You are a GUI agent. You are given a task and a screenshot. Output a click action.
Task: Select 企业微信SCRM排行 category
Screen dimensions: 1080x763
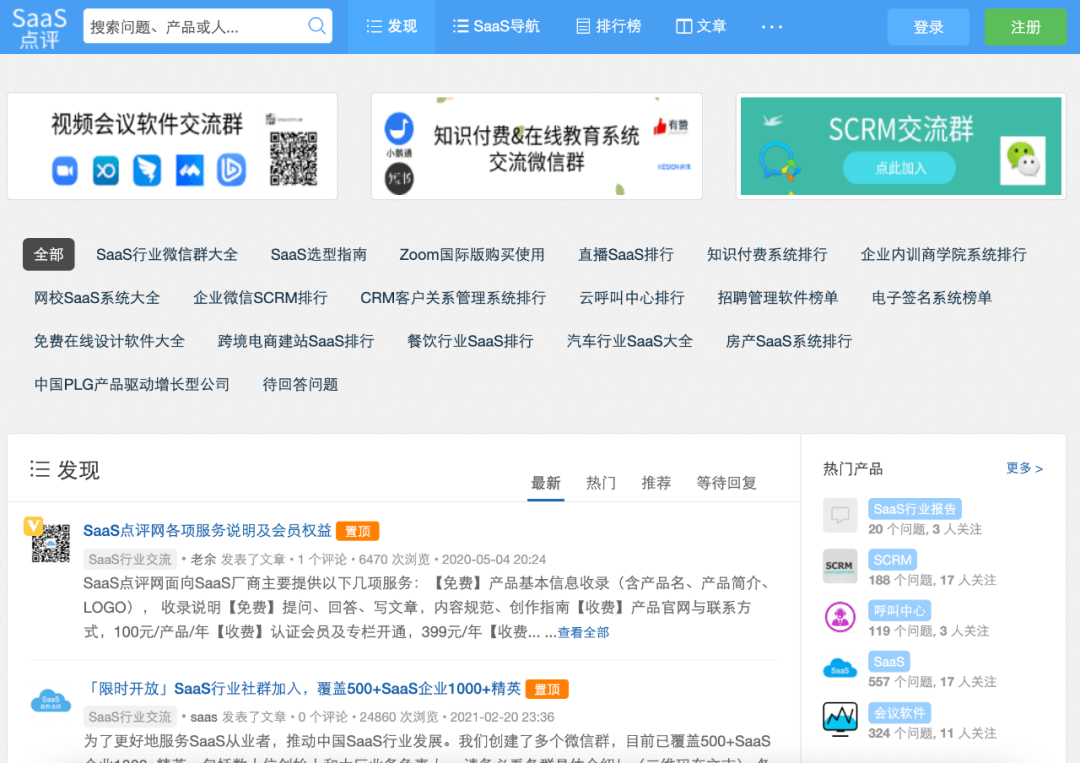pos(260,298)
